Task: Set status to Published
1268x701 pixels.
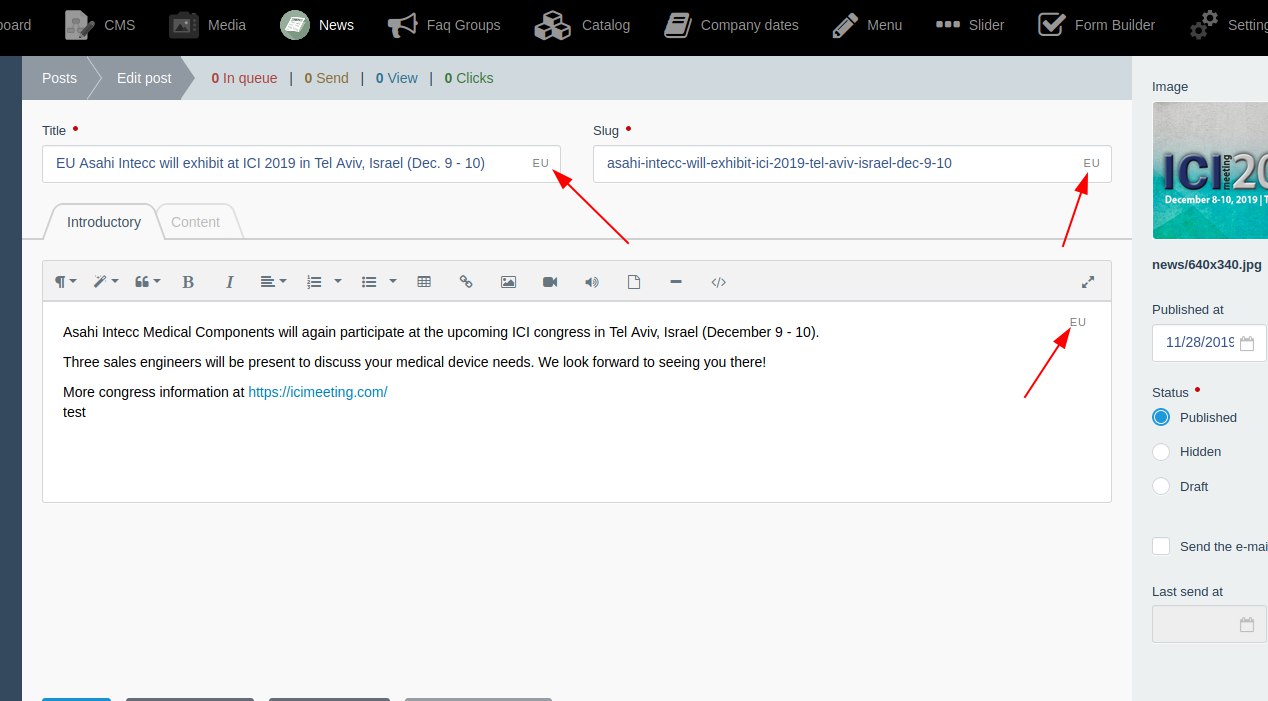Action: pos(1161,417)
